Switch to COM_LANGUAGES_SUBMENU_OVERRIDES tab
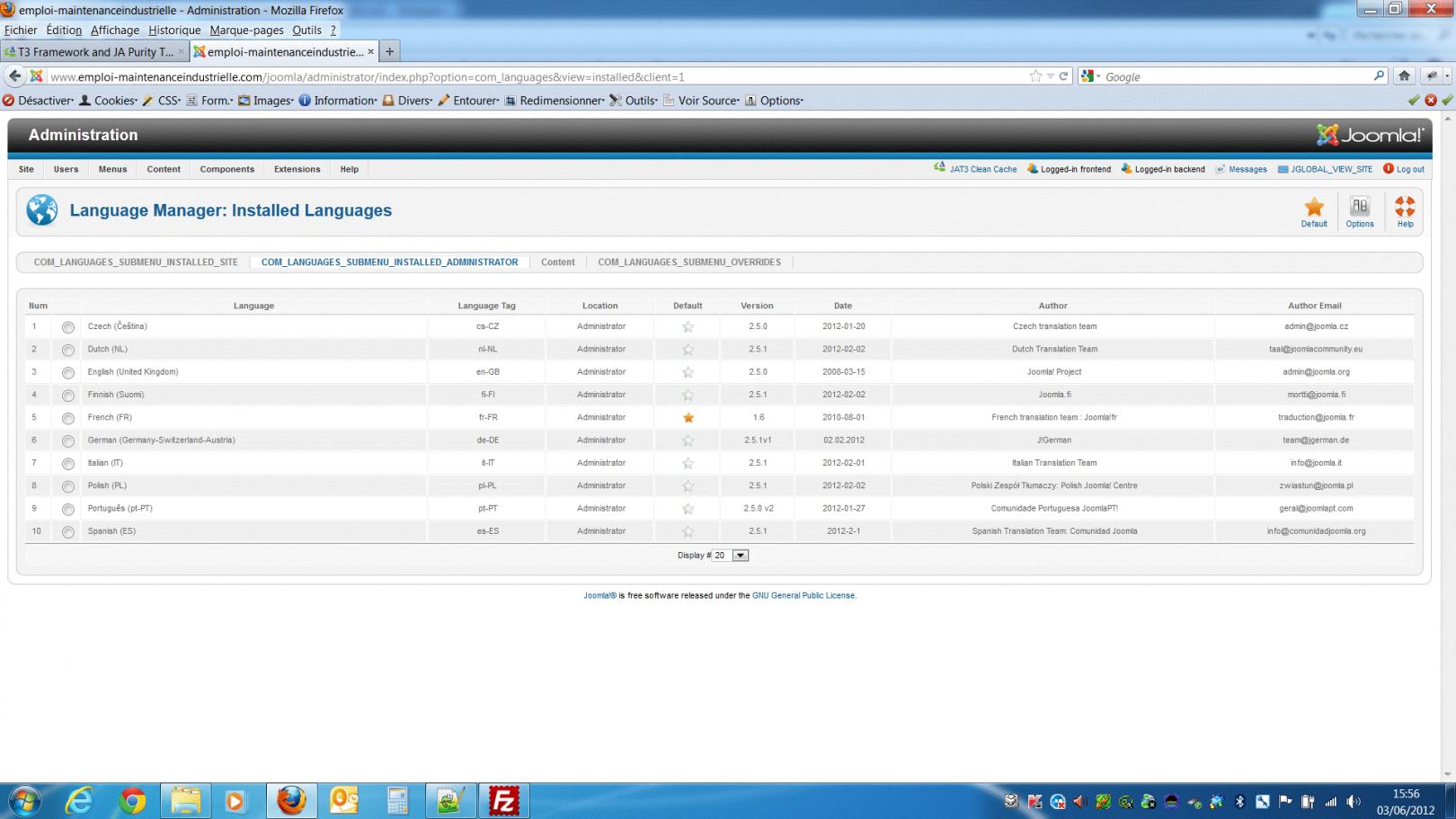This screenshot has width=1456, height=819. point(689,263)
